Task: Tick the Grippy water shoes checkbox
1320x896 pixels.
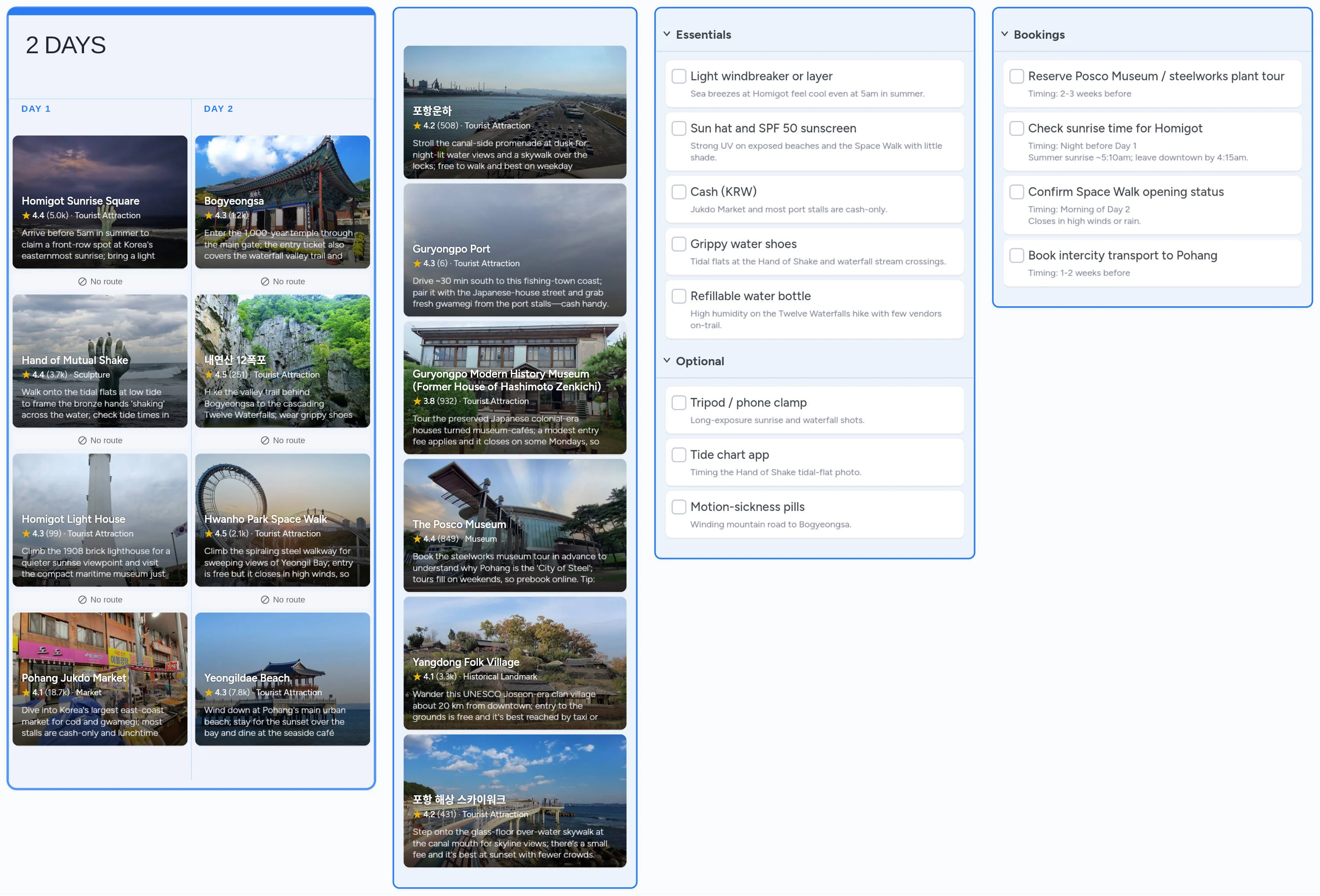Action: click(679, 244)
